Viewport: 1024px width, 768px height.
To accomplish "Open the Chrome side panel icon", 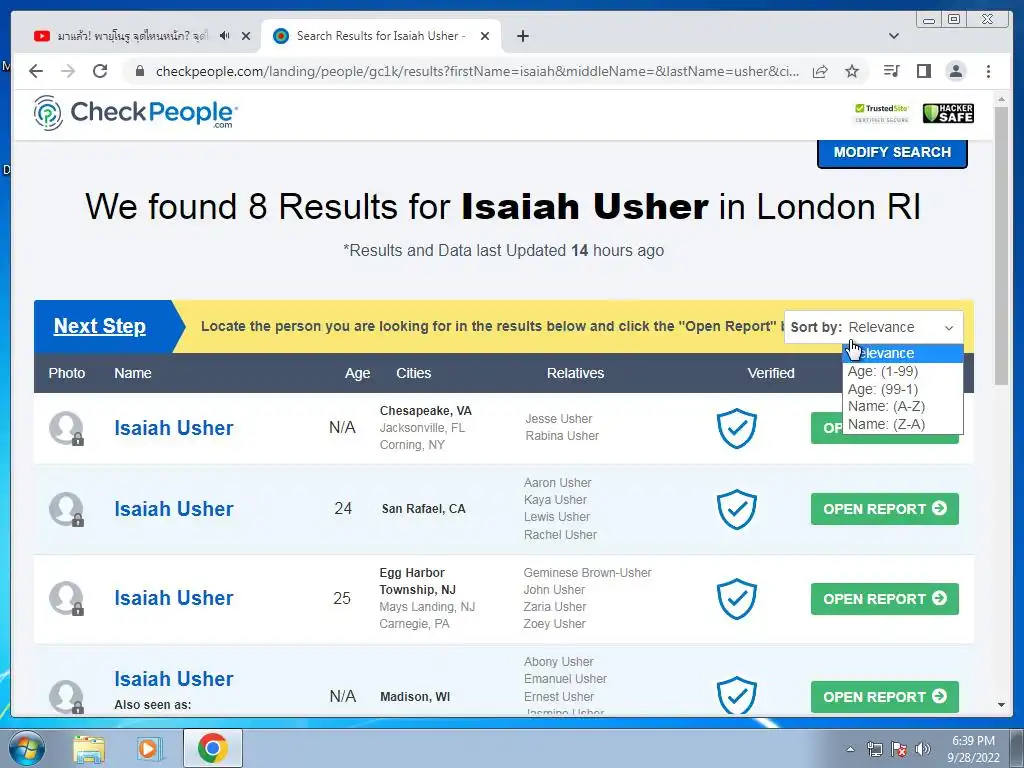I will [923, 71].
